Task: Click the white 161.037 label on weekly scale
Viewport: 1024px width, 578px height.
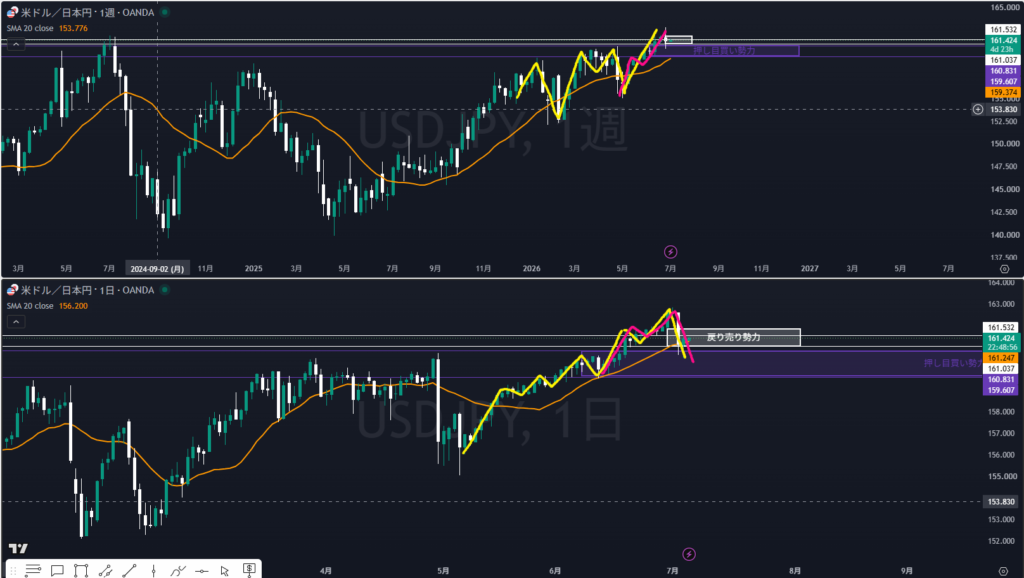Action: (1002, 60)
